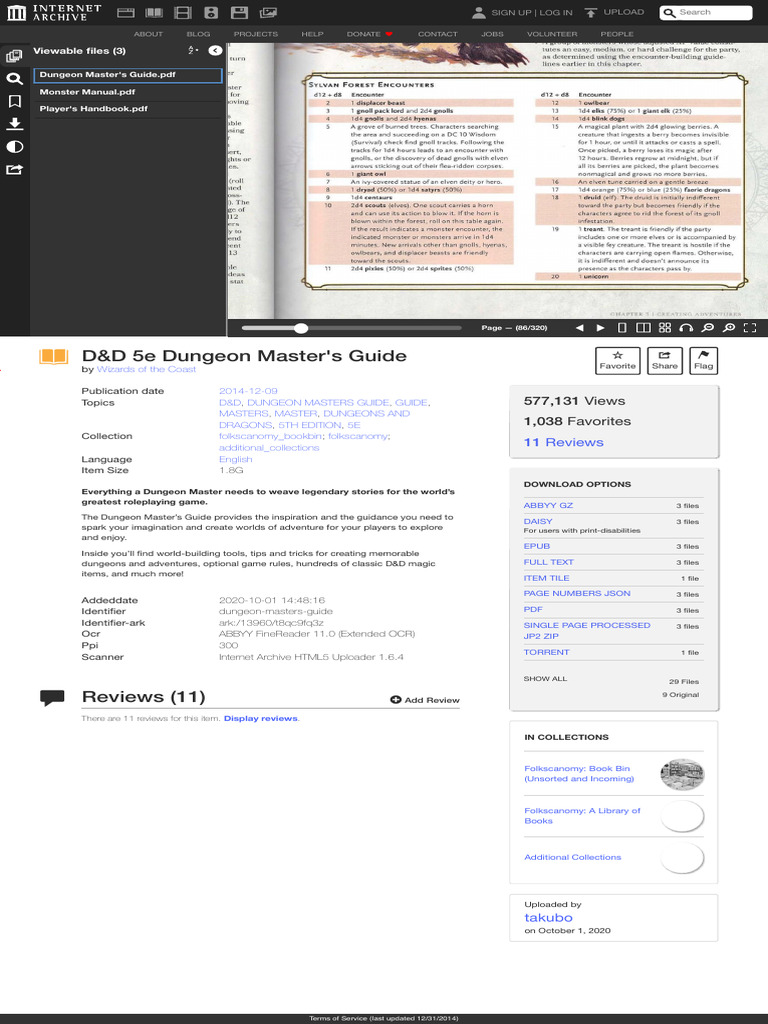
Task: Expand SHOW ALL download files
Action: [x=545, y=679]
